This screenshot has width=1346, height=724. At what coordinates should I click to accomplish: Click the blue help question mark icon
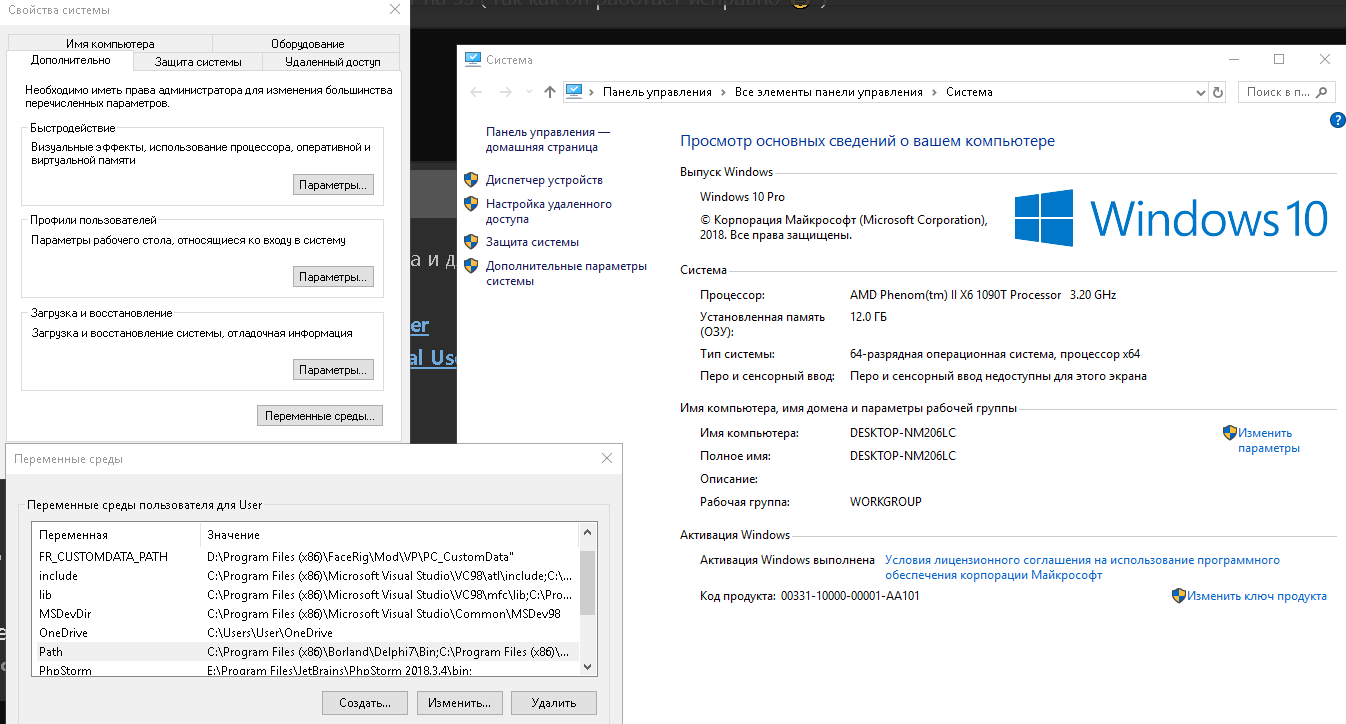tap(1337, 121)
